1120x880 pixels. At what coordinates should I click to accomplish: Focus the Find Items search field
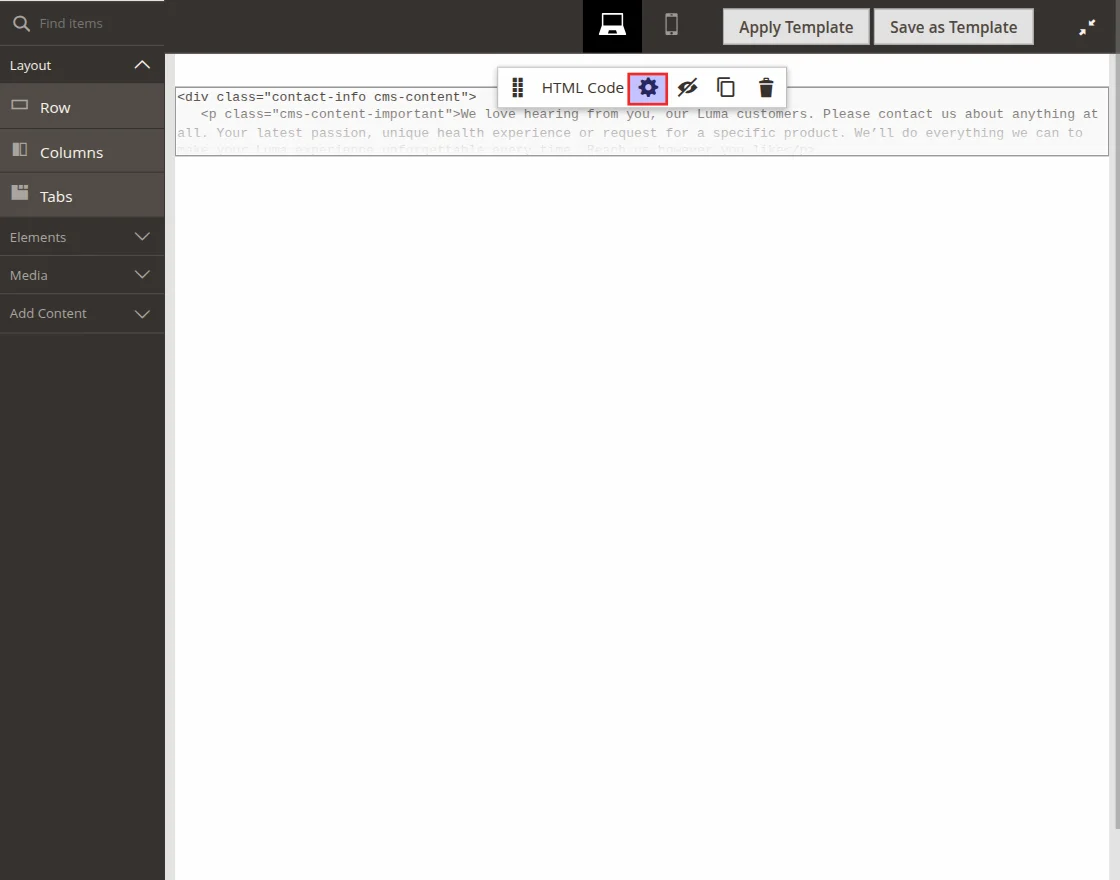point(95,23)
